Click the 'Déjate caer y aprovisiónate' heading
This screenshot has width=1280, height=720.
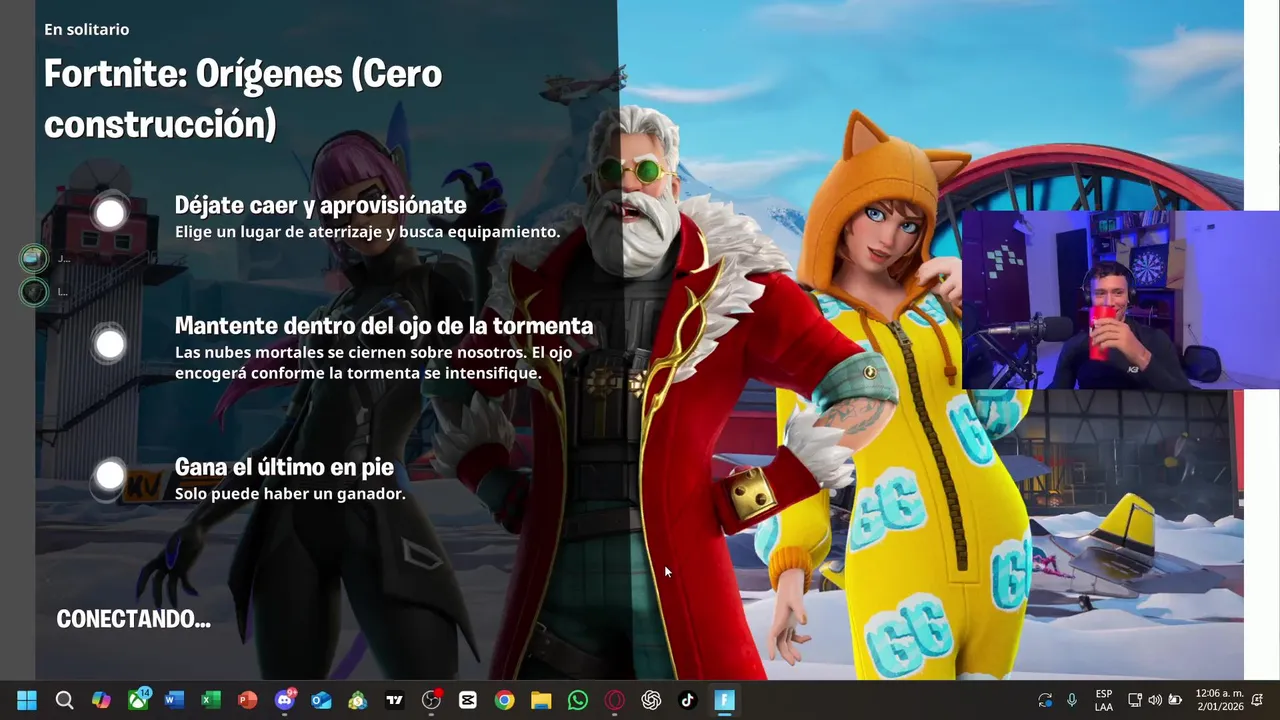[x=320, y=205]
